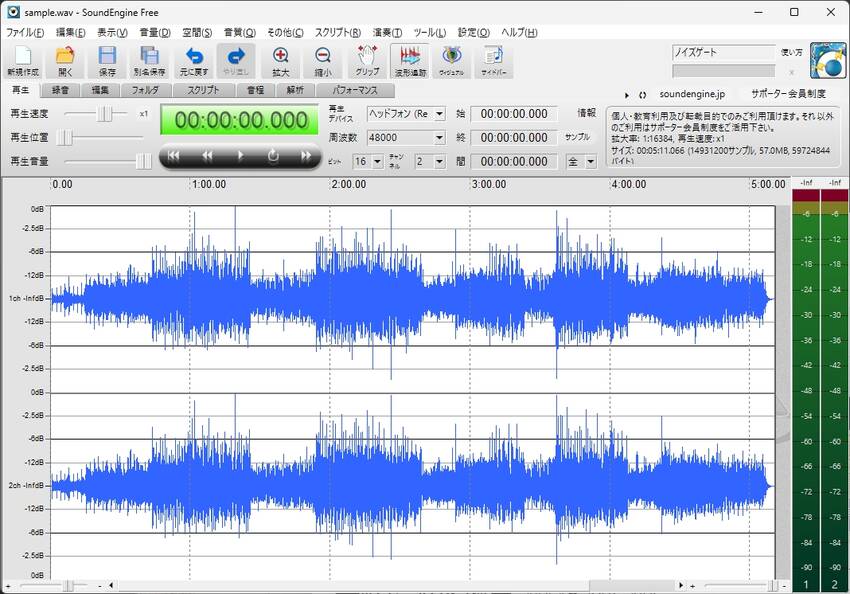Open the 演奏(T) menu
Viewport: 850px width, 594px height.
[387, 33]
